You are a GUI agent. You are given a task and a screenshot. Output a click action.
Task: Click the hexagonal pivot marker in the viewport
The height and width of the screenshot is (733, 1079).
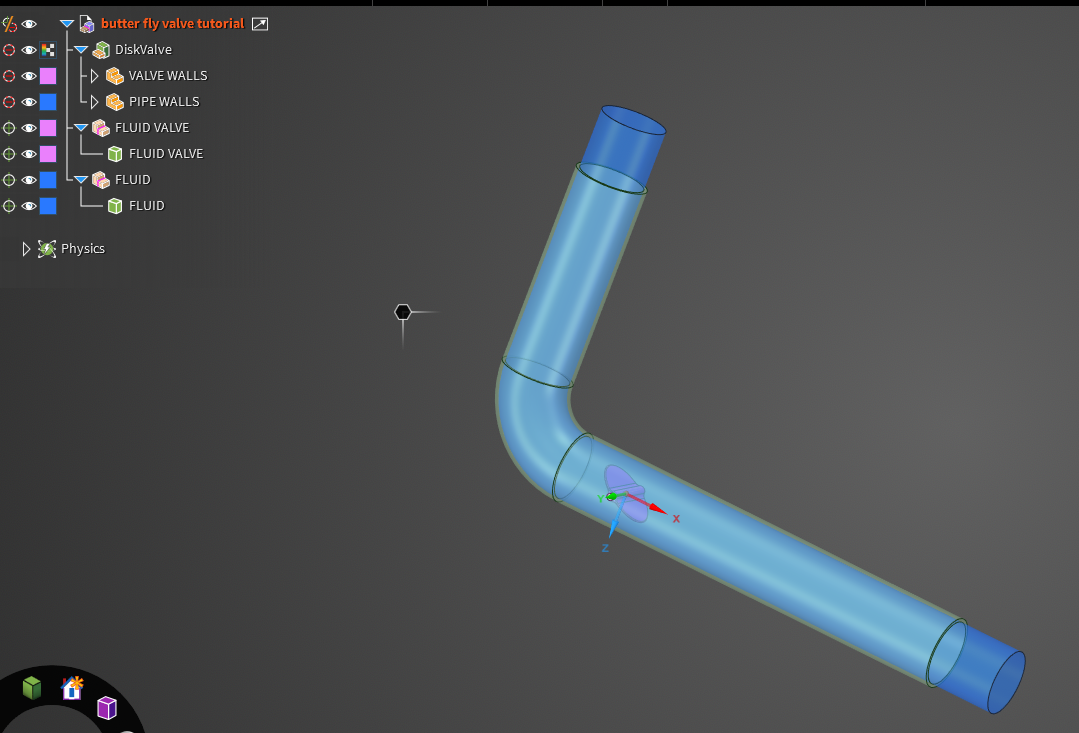point(403,312)
